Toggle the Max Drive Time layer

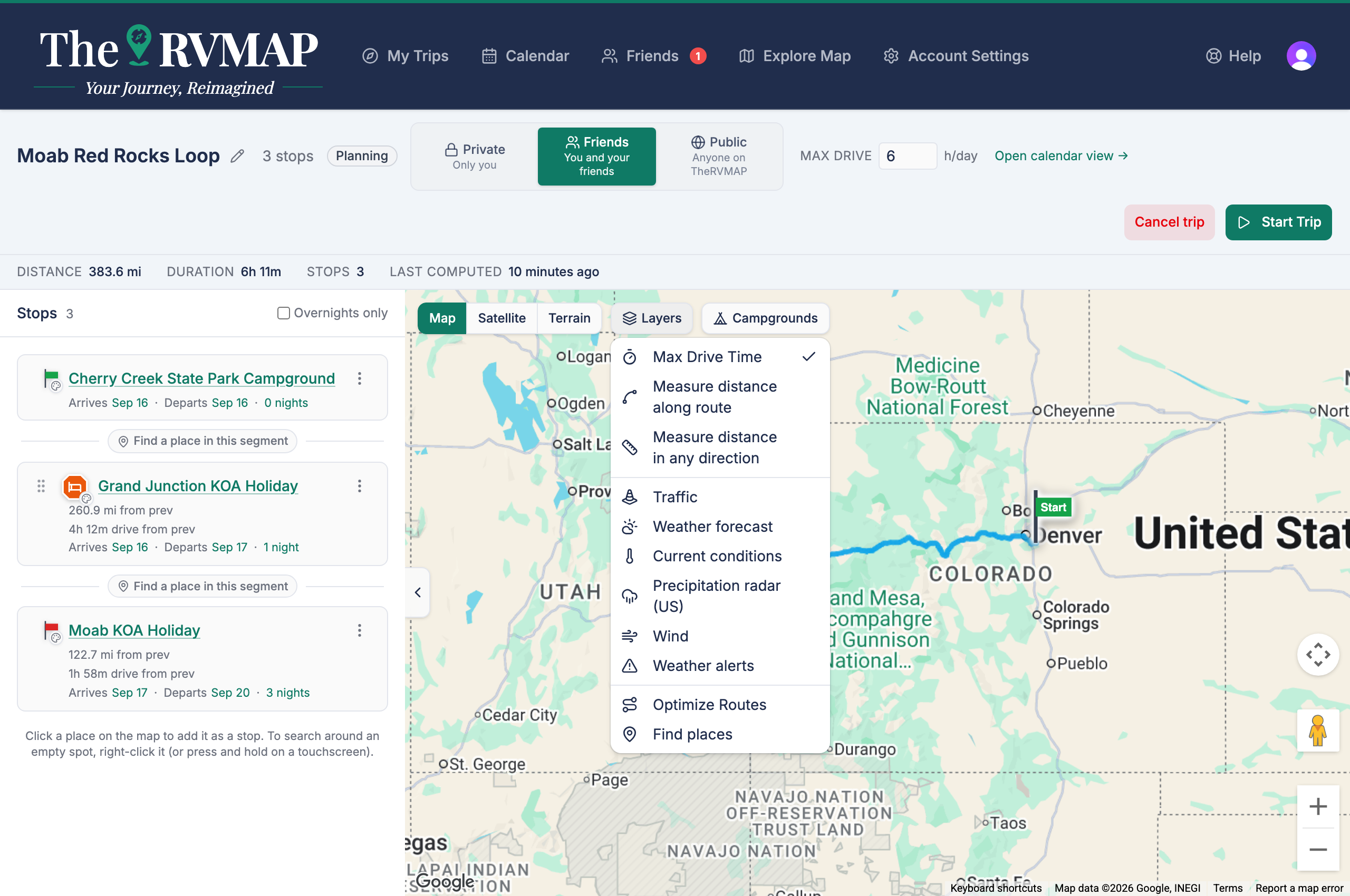[x=720, y=357]
